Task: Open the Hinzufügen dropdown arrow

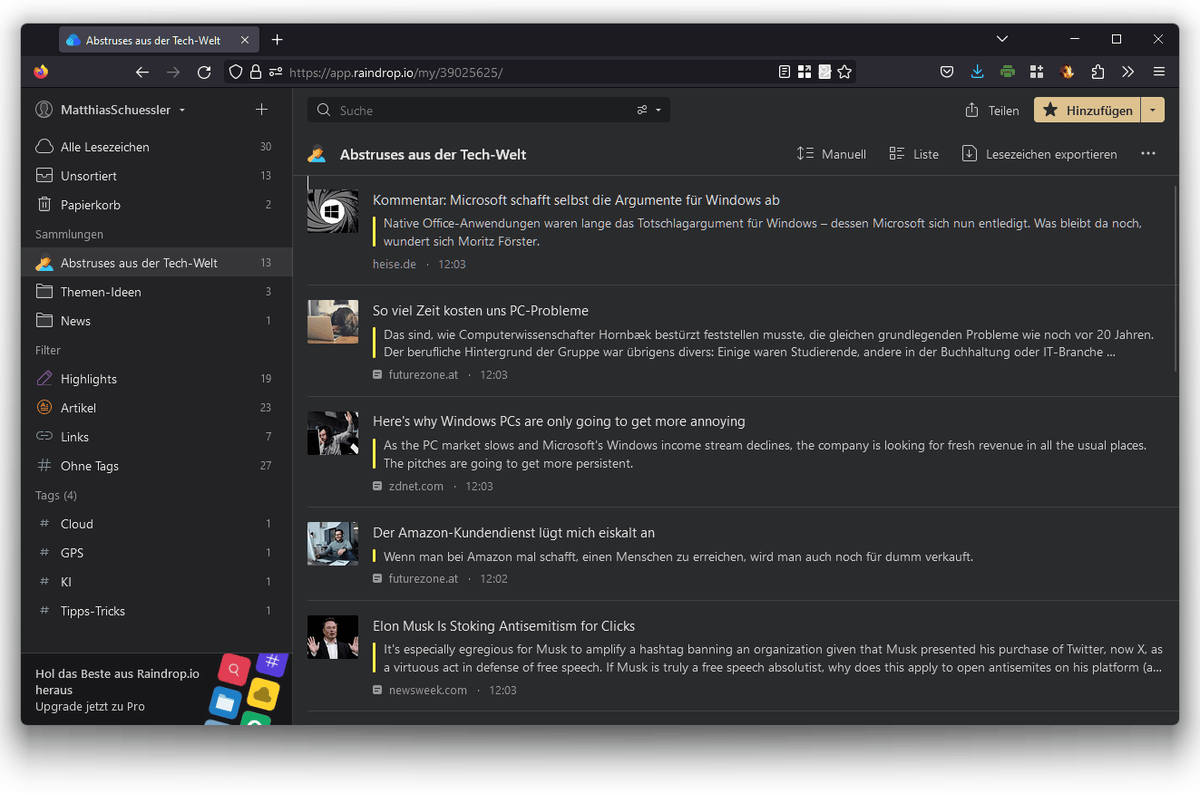Action: 1154,109
